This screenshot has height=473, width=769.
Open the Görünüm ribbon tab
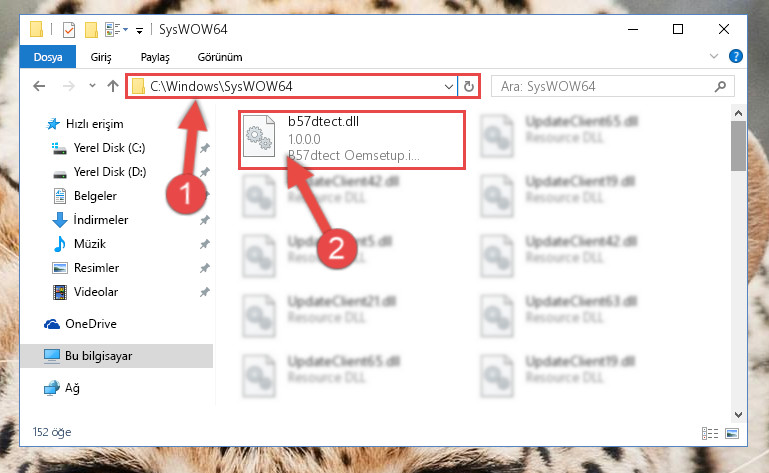coord(220,57)
